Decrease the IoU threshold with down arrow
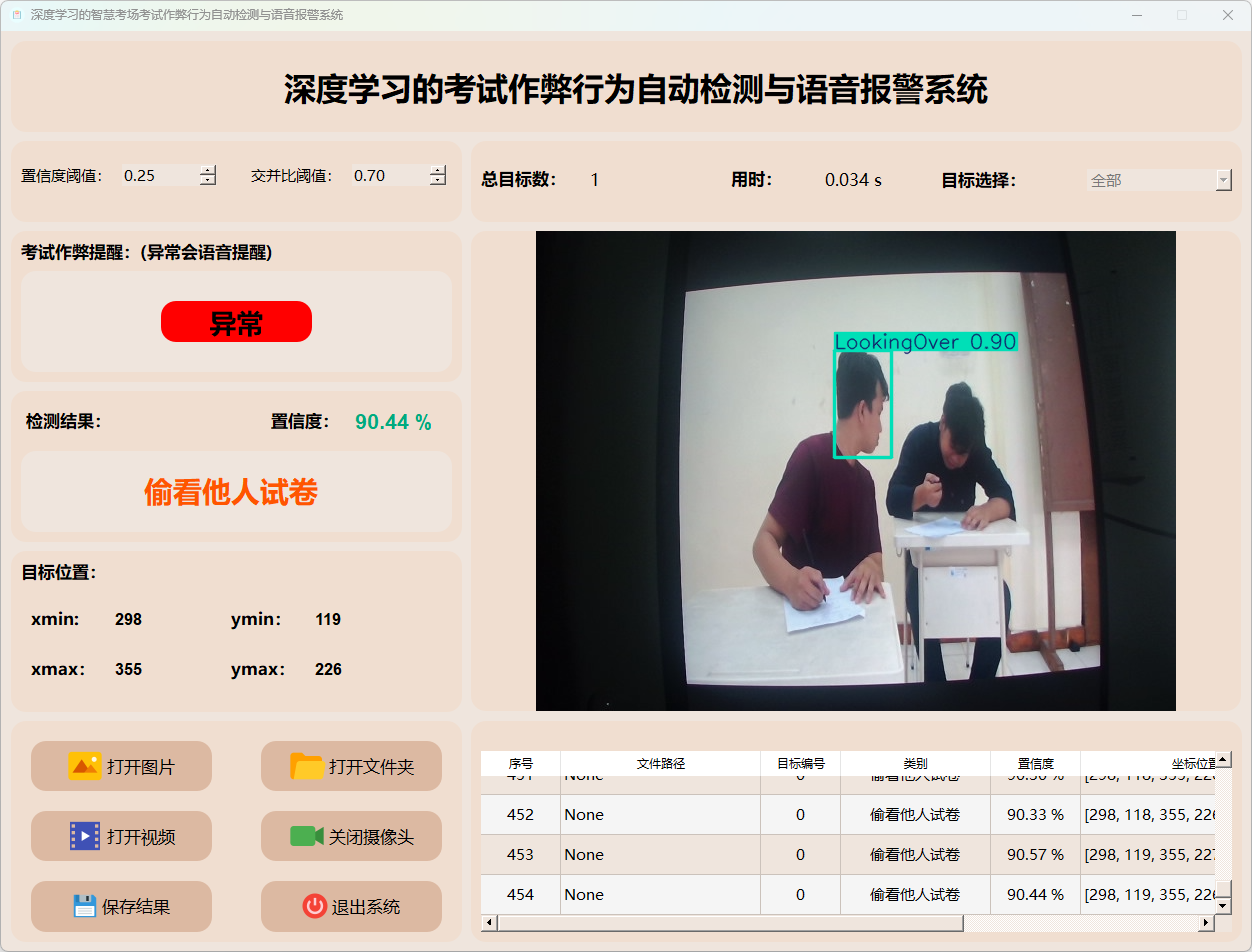 (x=438, y=181)
